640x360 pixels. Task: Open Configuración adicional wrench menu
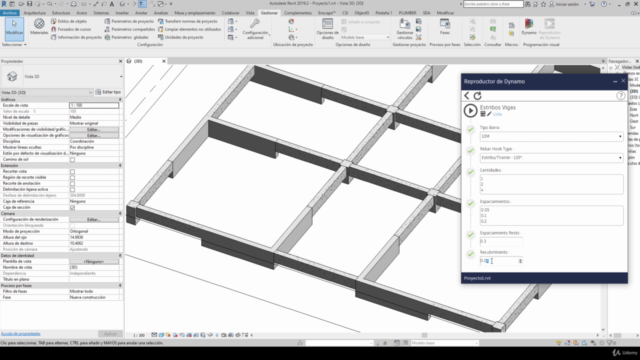[255, 29]
